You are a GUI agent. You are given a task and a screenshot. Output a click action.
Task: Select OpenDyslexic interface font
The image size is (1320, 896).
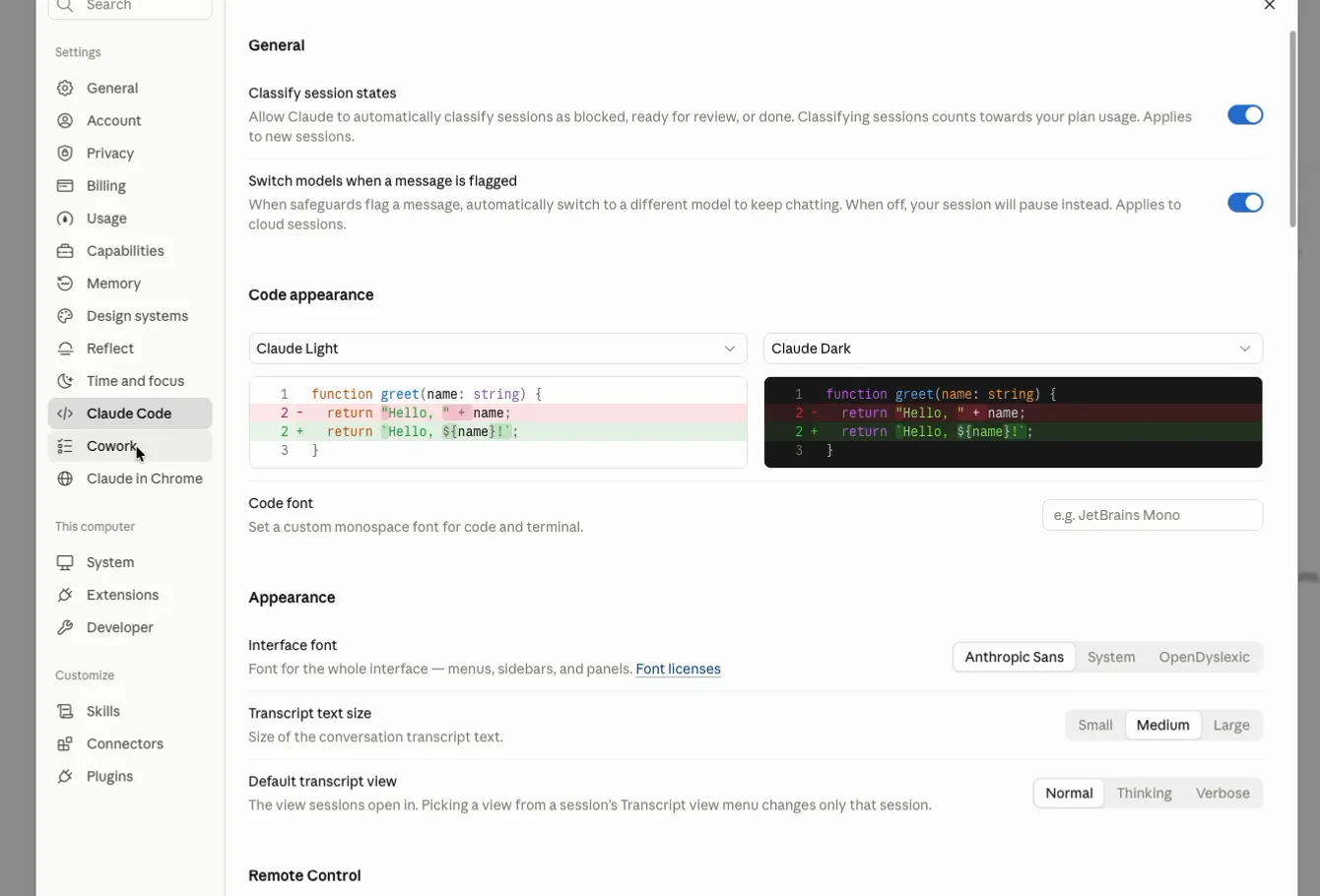coord(1204,657)
